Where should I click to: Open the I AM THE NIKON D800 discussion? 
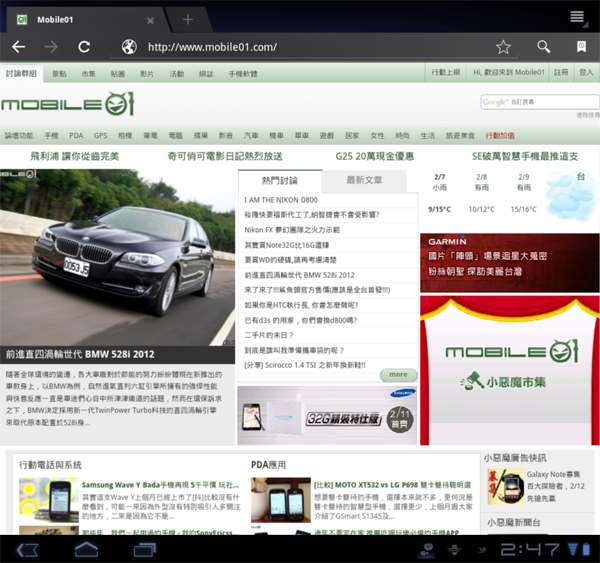click(x=281, y=200)
